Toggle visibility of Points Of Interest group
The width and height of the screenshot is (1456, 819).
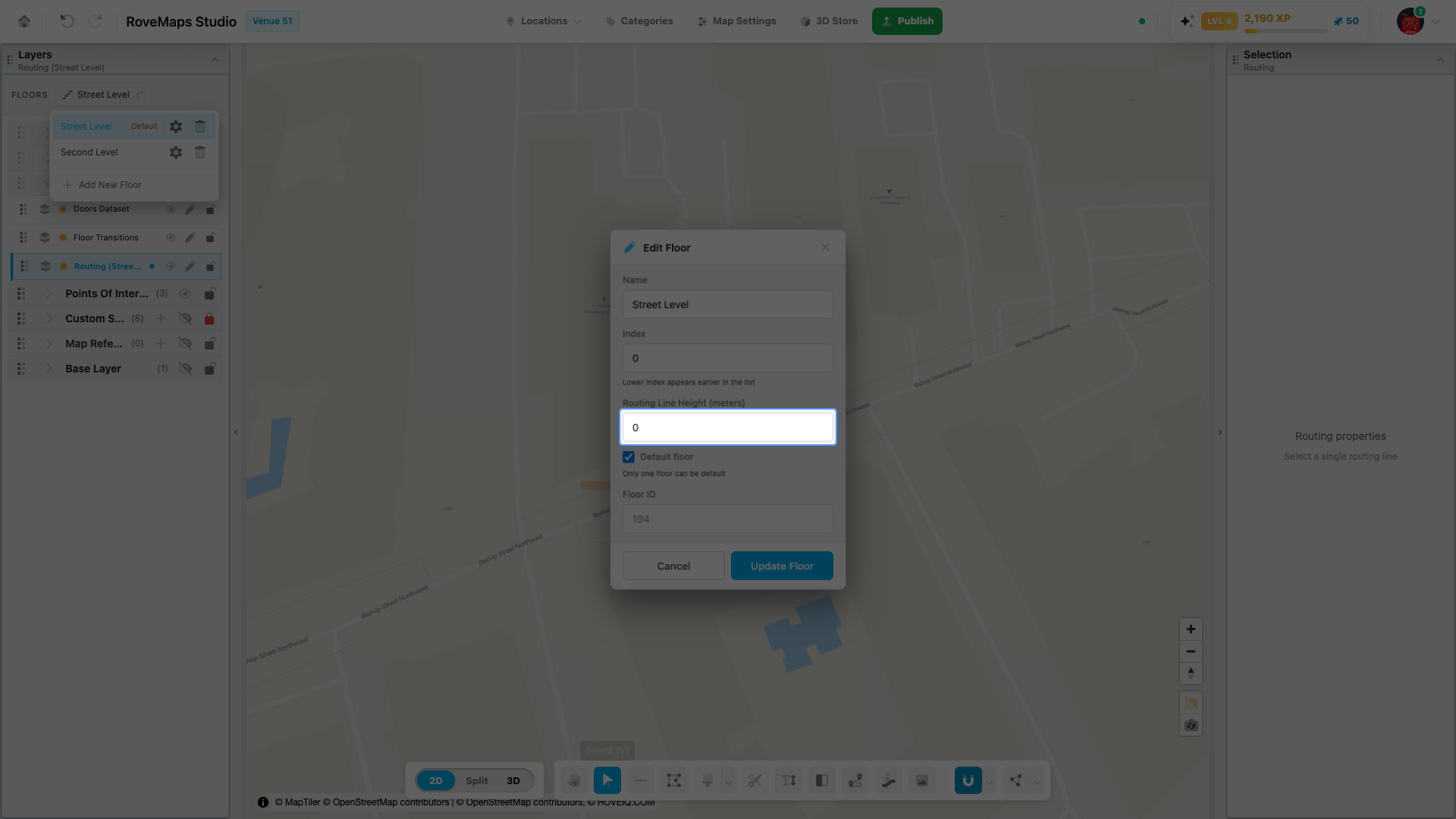pos(185,293)
